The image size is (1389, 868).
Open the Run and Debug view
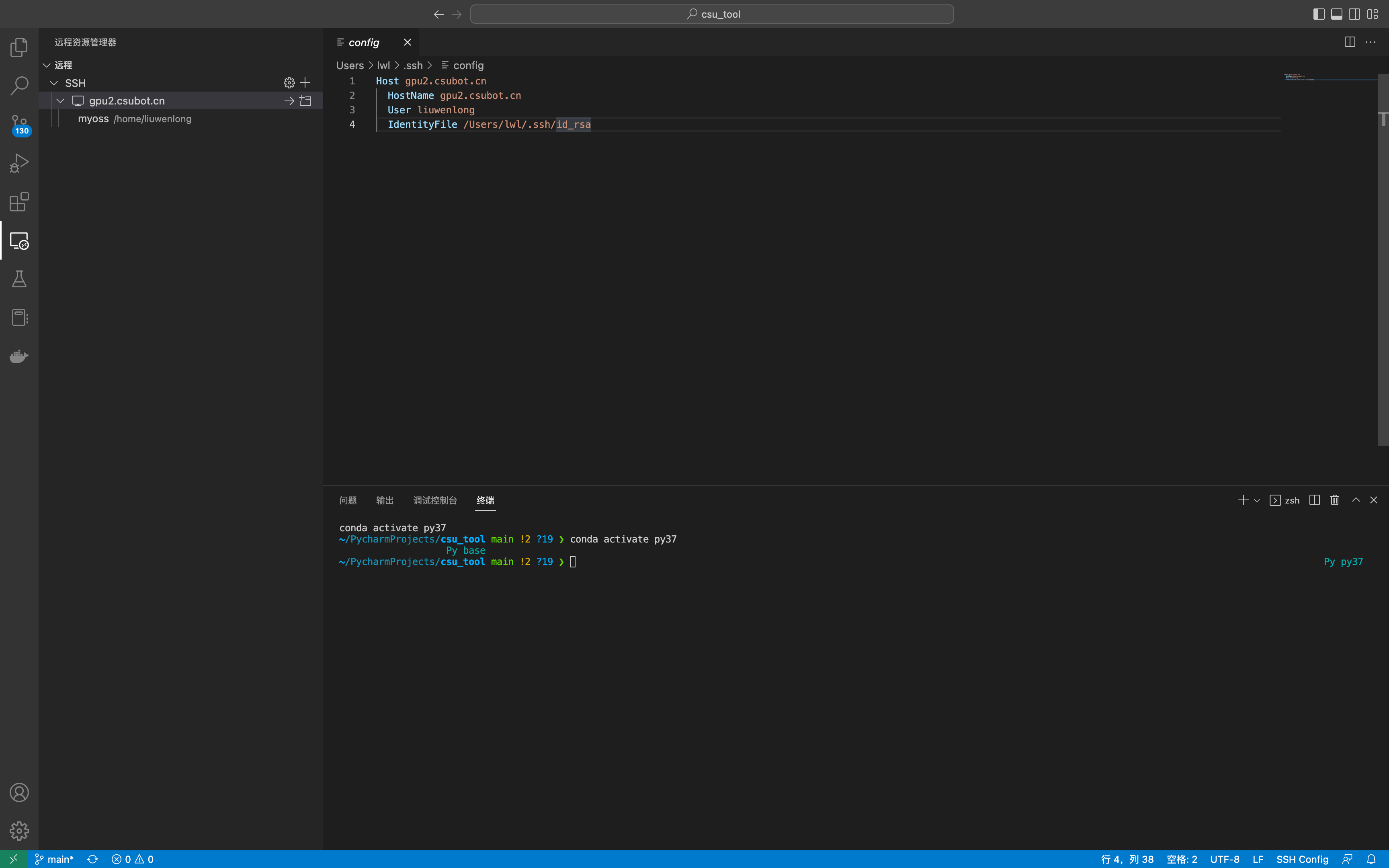(19, 163)
